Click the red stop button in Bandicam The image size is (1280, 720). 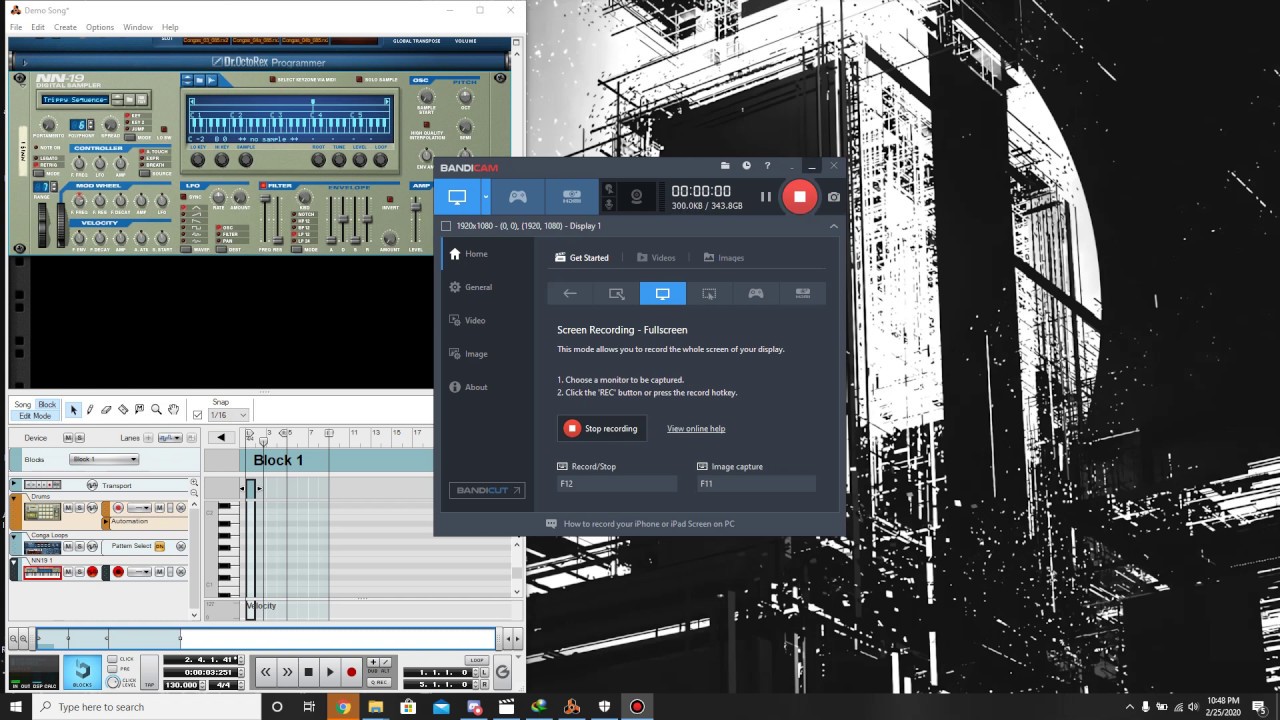coord(799,196)
